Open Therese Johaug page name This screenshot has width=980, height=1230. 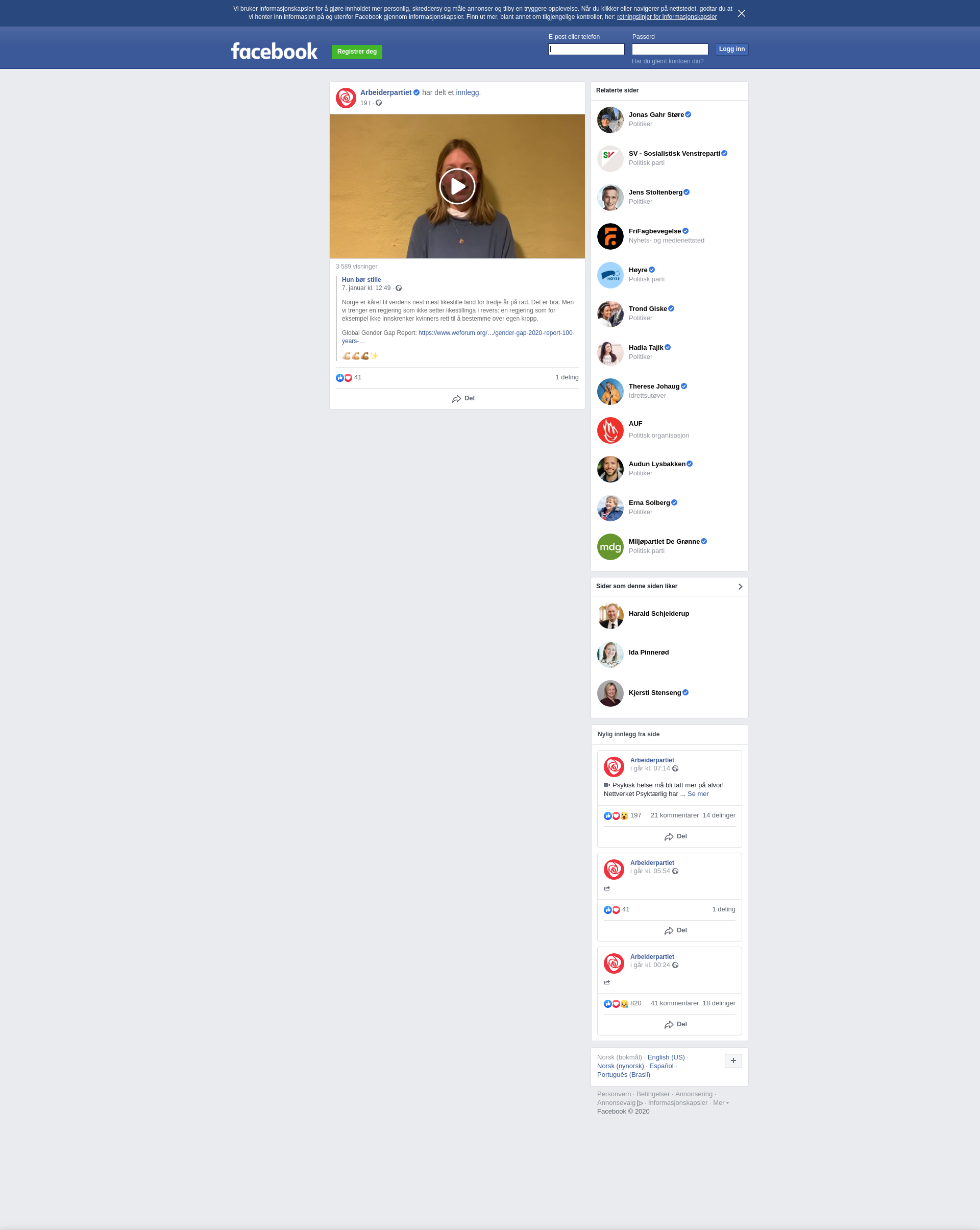point(654,386)
